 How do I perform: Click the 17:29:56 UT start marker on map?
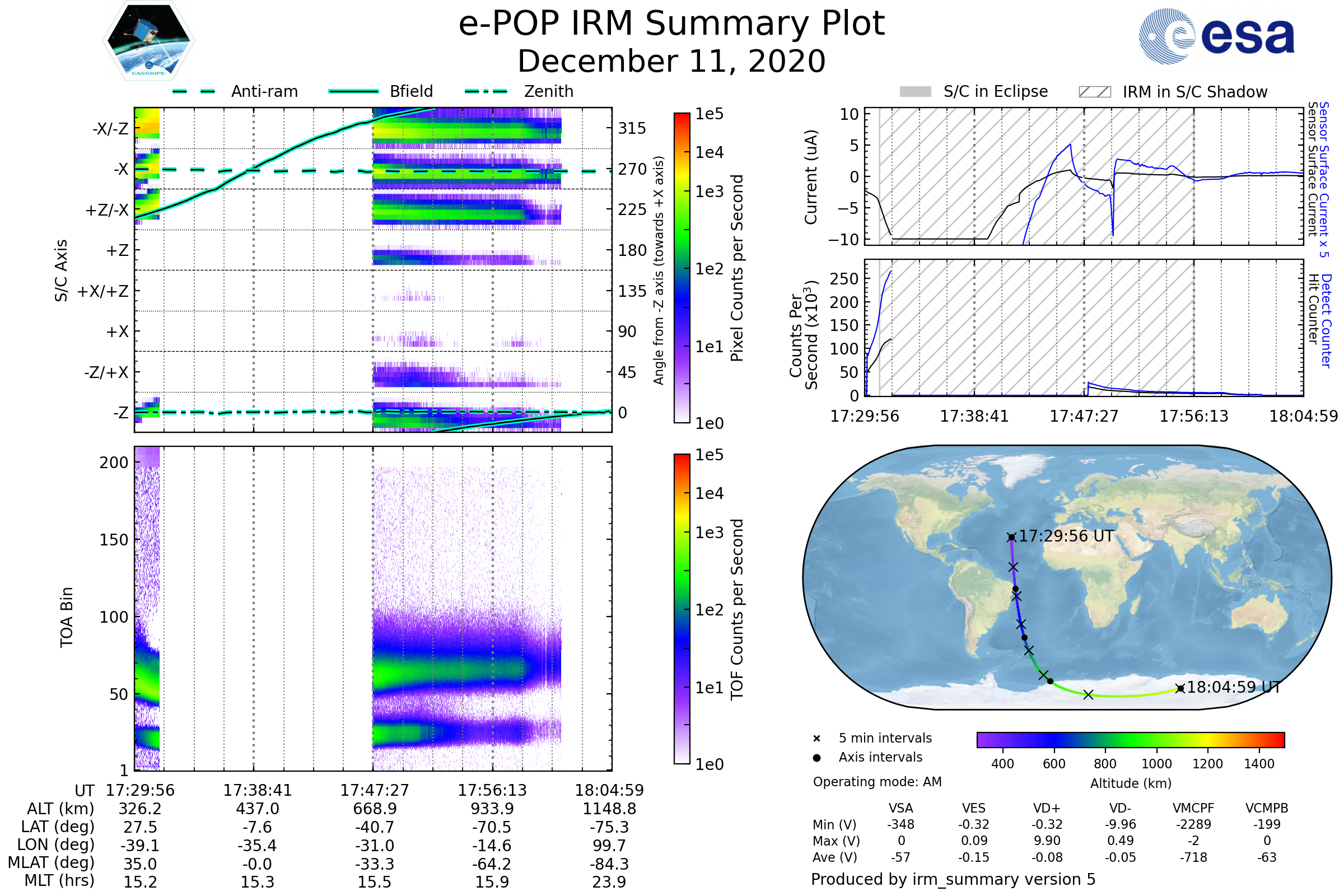[1011, 537]
